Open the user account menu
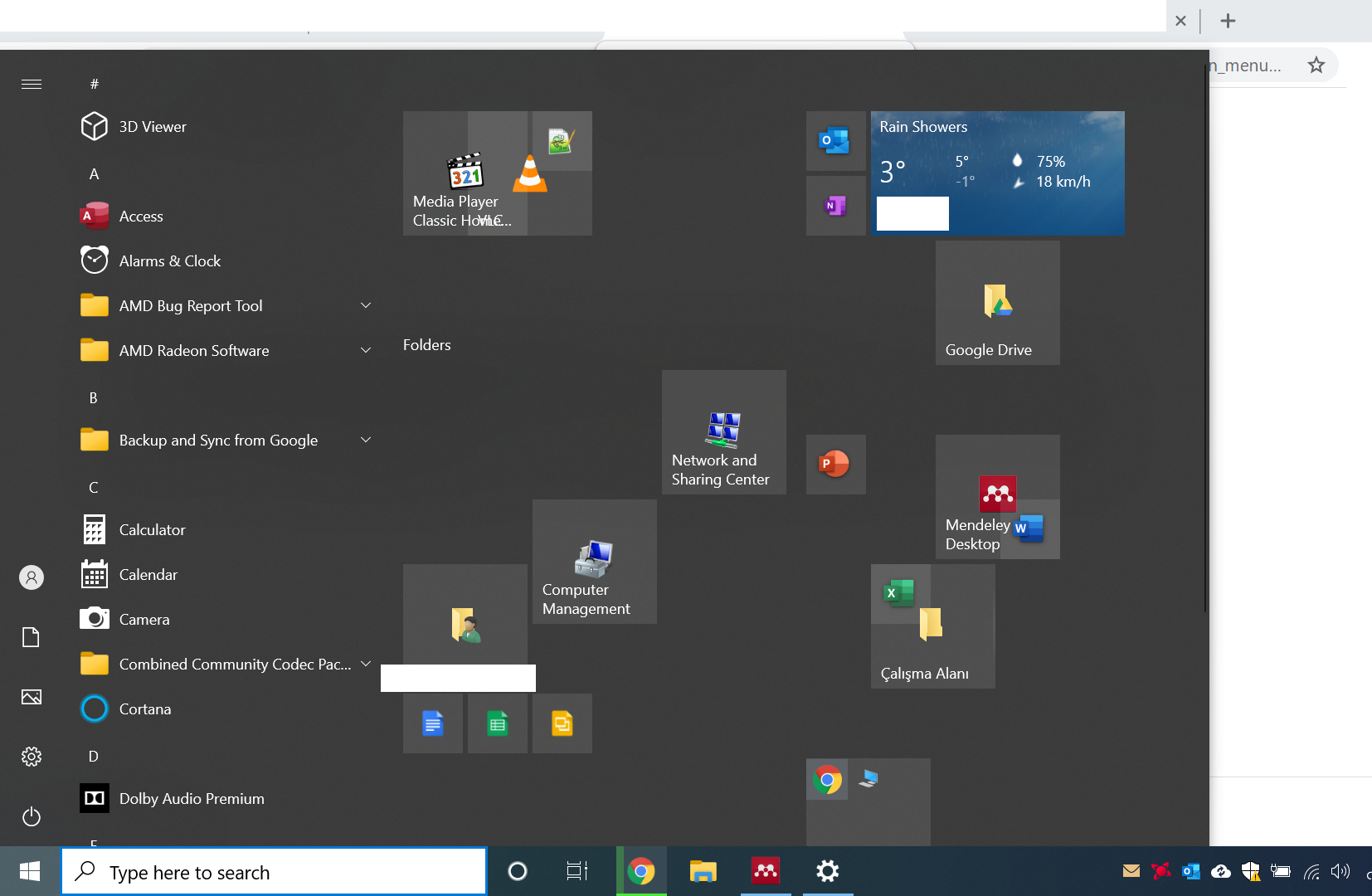 [x=32, y=577]
